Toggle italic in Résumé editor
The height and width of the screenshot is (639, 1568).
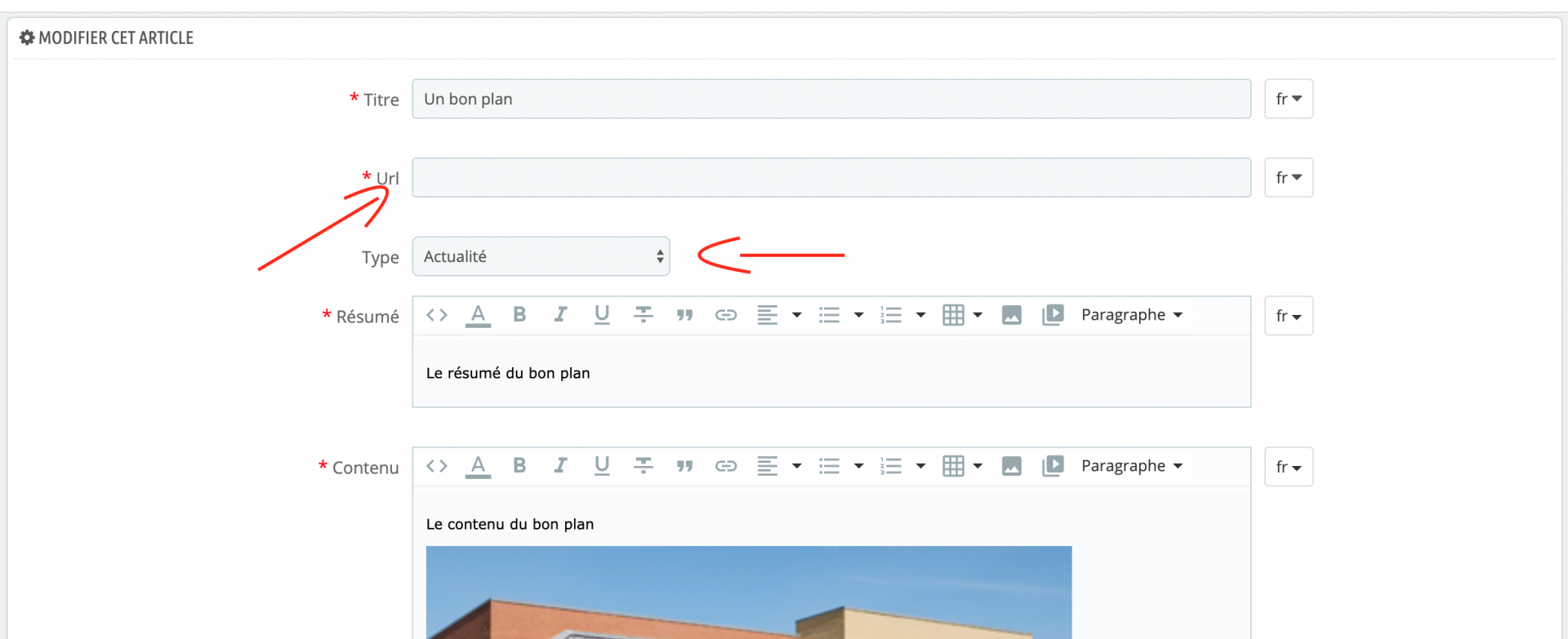[x=560, y=315]
